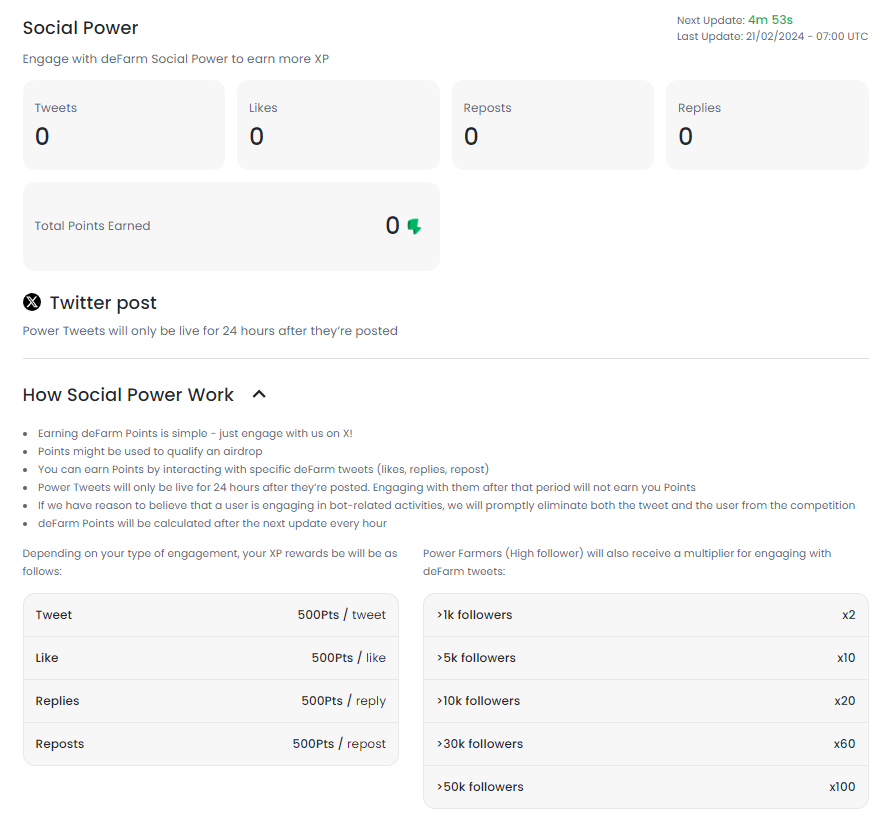
Task: Click the Total Points Earned card
Action: 231,226
